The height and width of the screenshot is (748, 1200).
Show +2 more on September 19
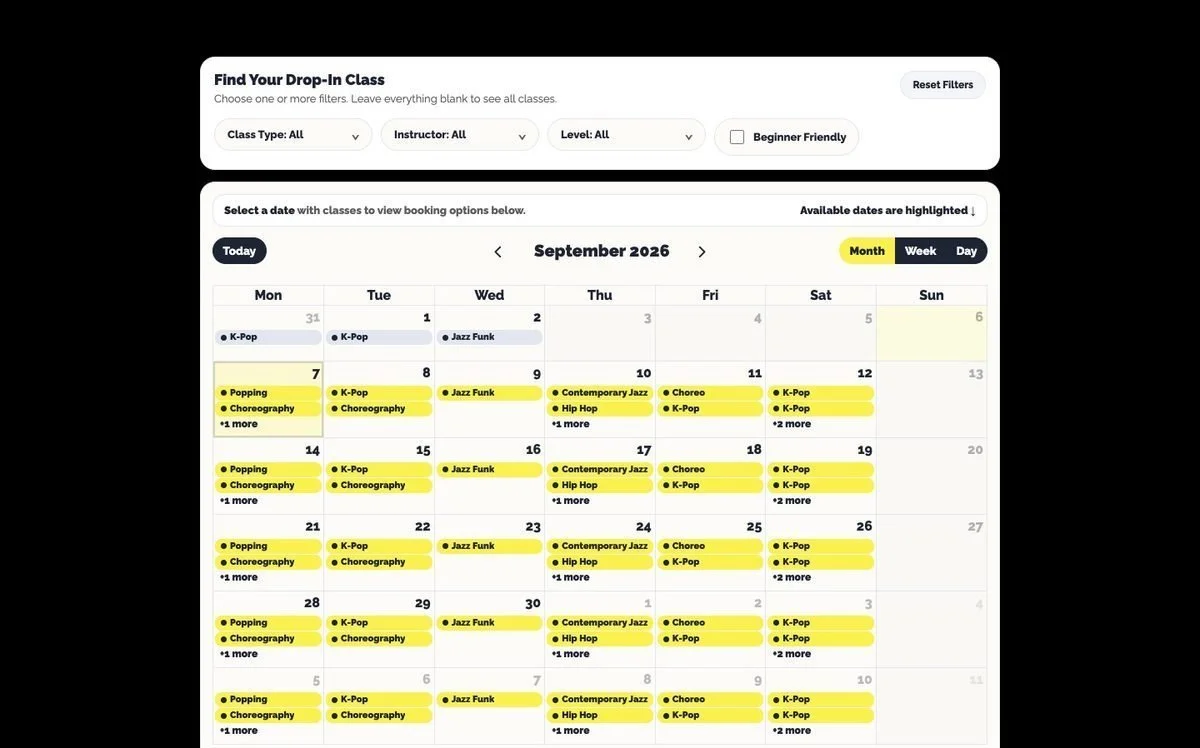(x=791, y=501)
